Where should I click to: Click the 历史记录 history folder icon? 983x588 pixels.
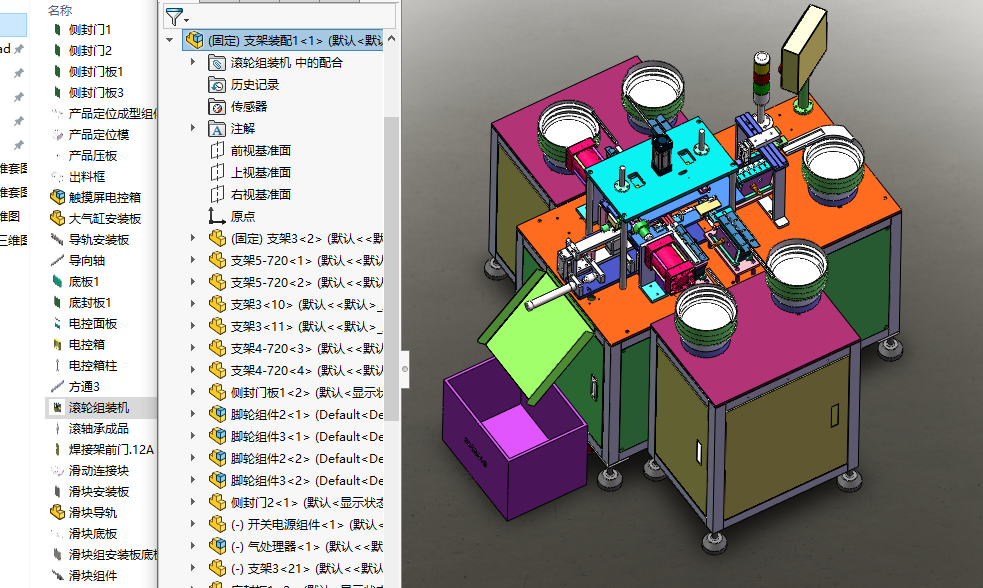point(217,85)
